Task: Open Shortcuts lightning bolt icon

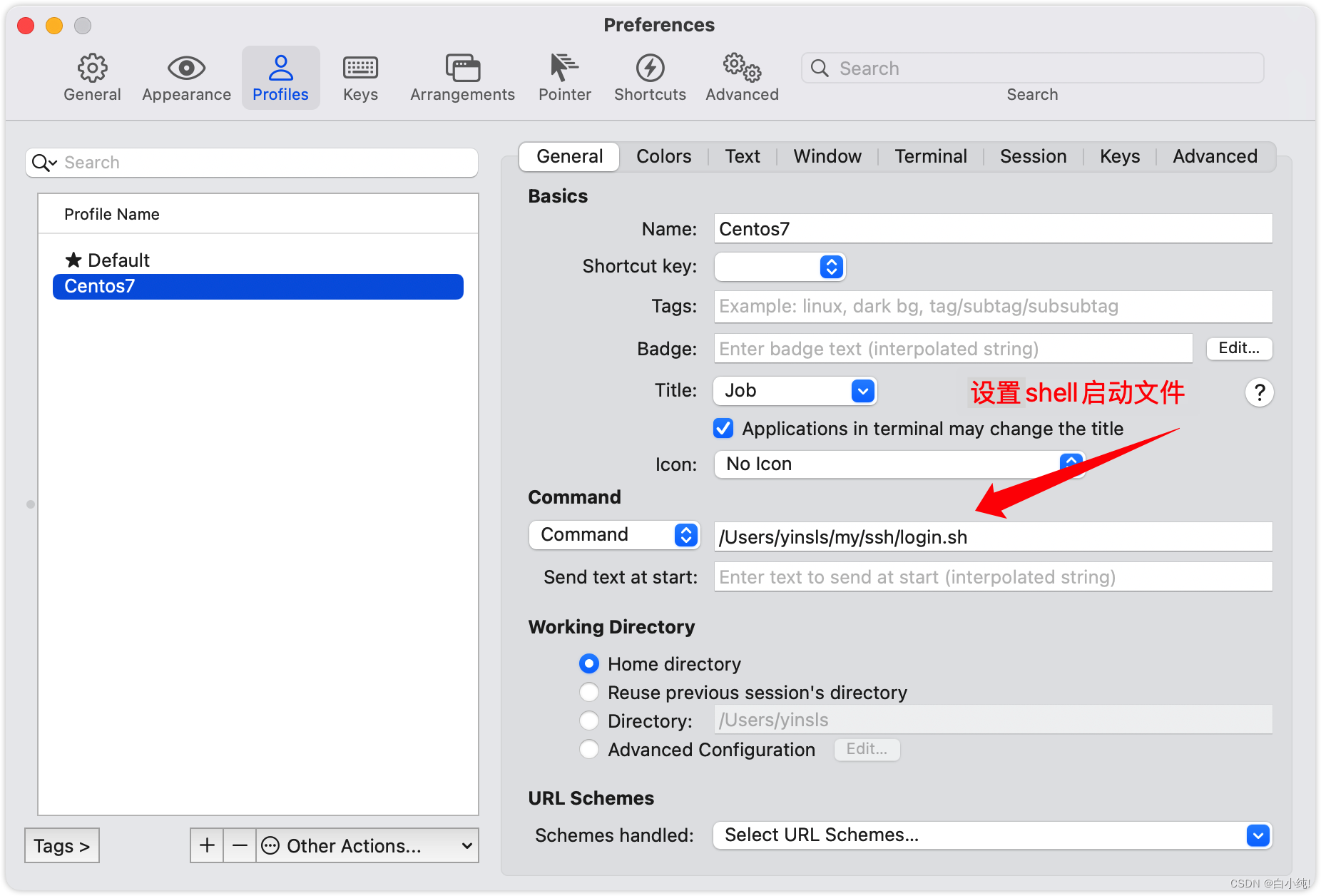Action: [x=650, y=68]
